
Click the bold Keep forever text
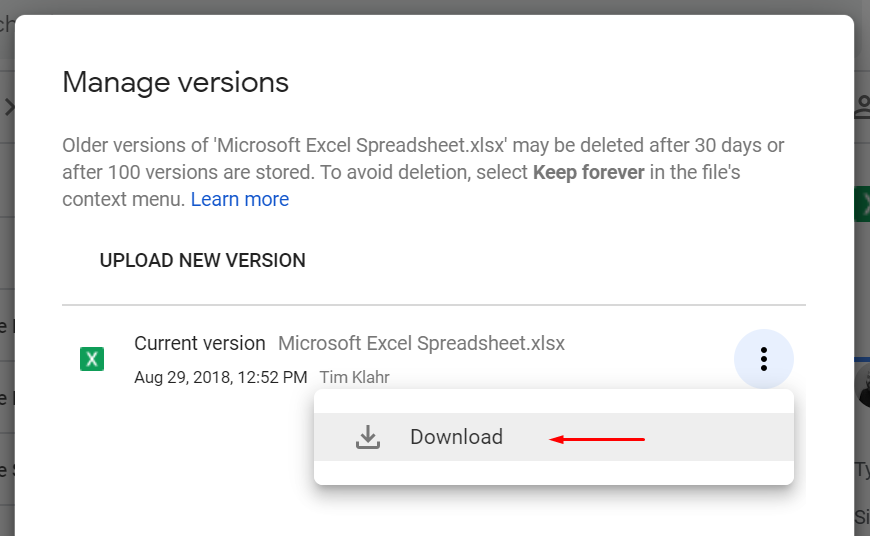tap(588, 172)
